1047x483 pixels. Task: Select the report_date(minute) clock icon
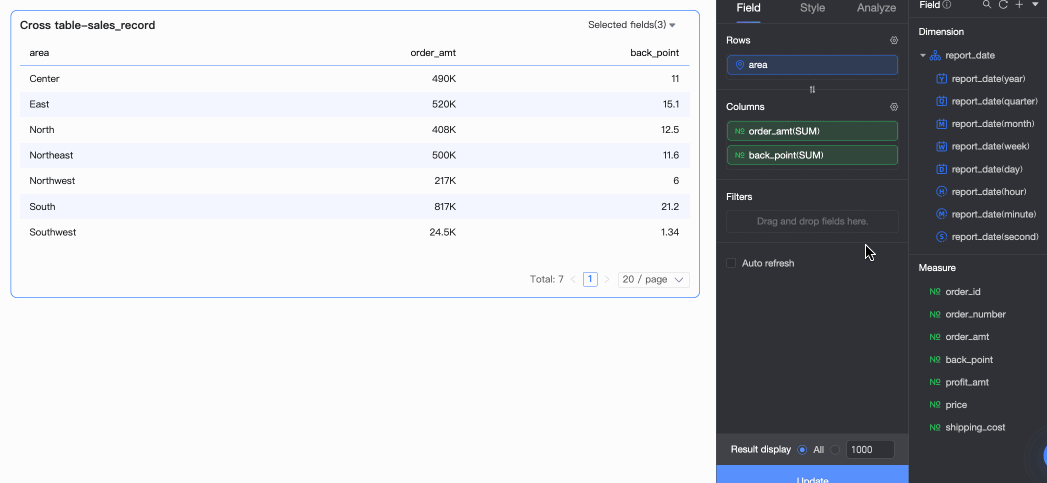tap(941, 214)
